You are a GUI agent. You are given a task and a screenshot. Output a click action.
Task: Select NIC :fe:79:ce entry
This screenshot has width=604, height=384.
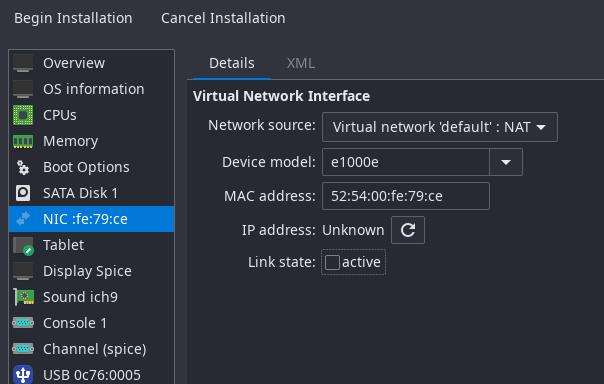pyautogui.click(x=92, y=219)
